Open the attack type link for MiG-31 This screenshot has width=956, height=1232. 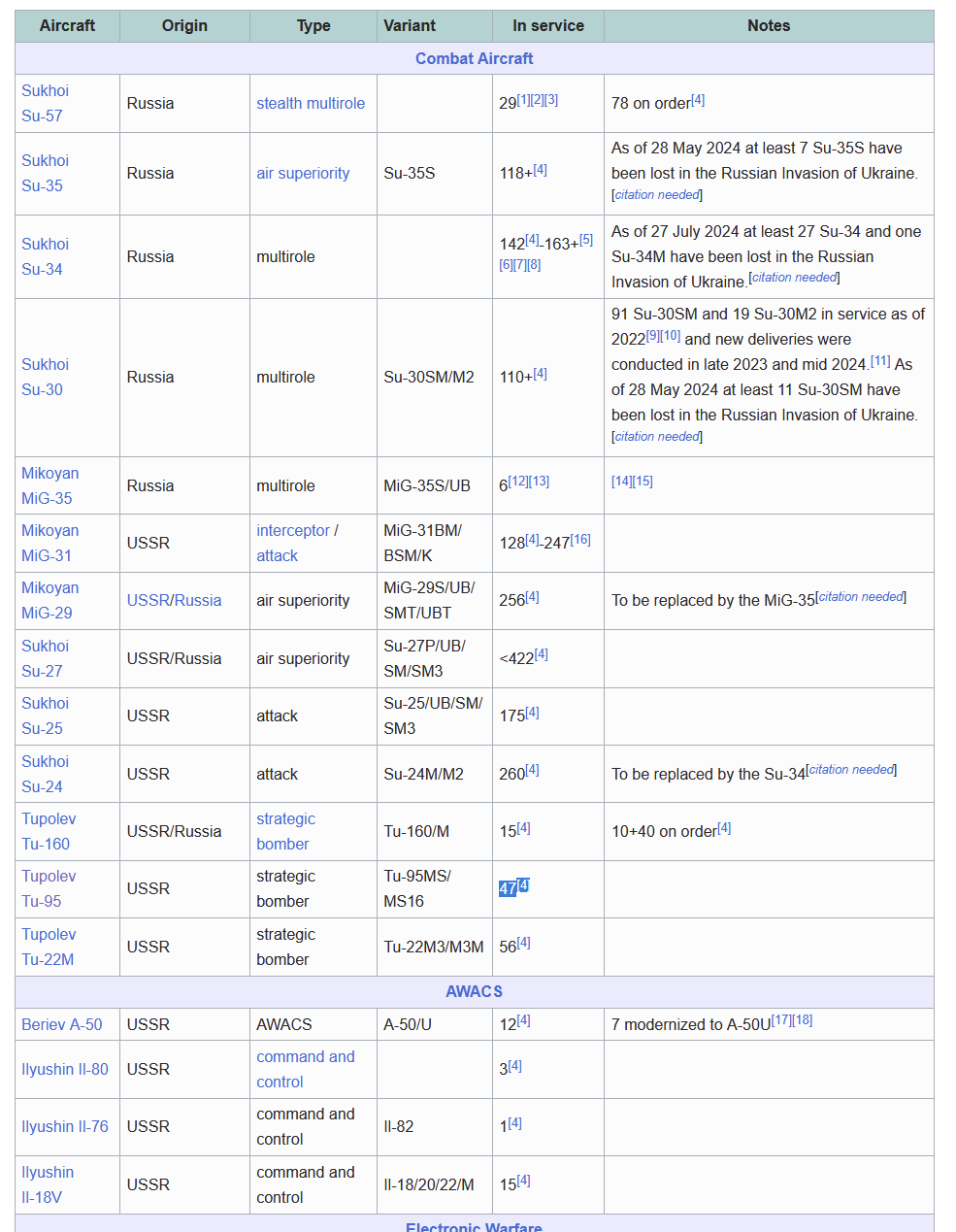click(277, 555)
